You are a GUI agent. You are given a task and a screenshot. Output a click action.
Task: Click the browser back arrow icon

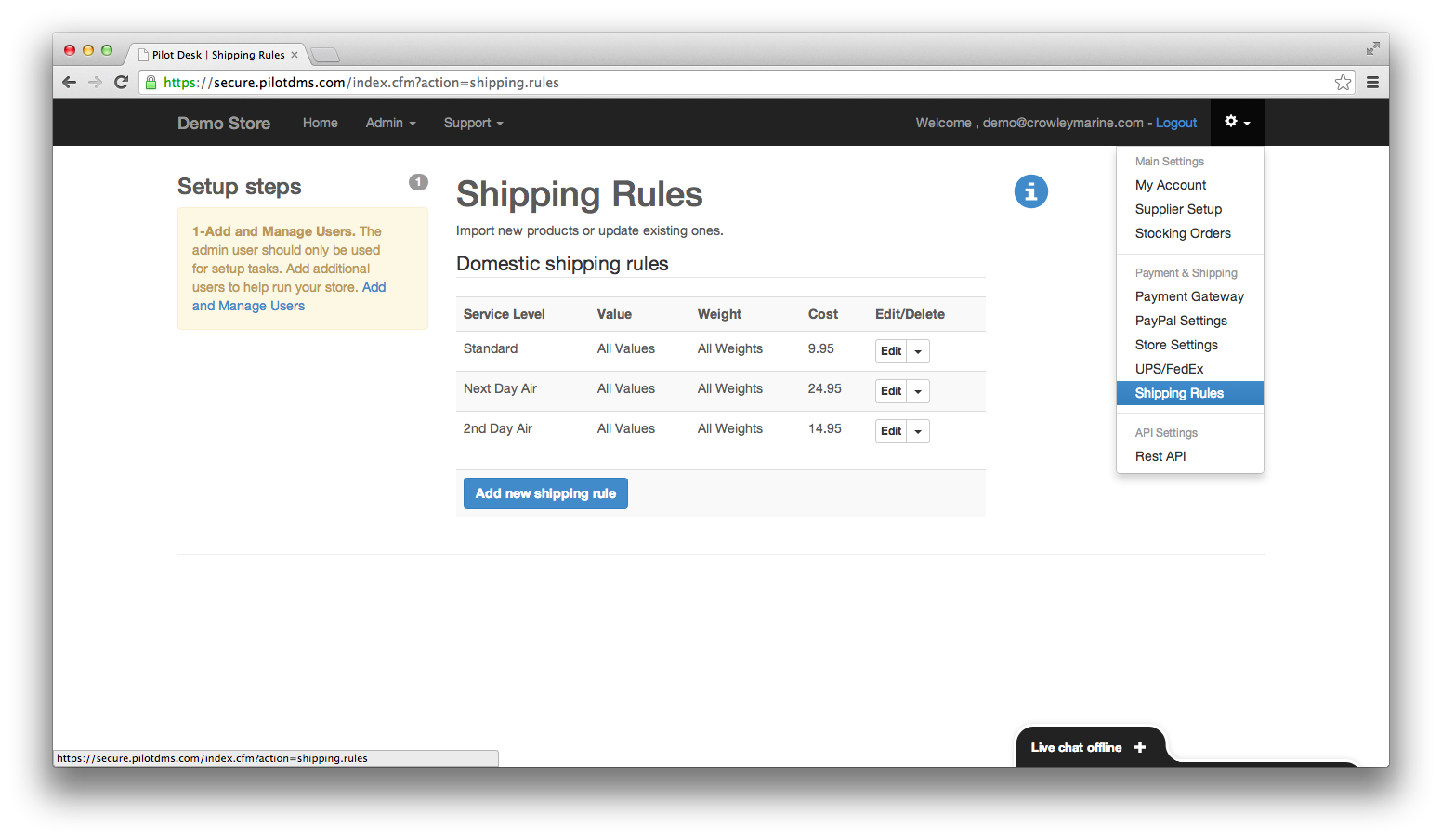[x=69, y=82]
